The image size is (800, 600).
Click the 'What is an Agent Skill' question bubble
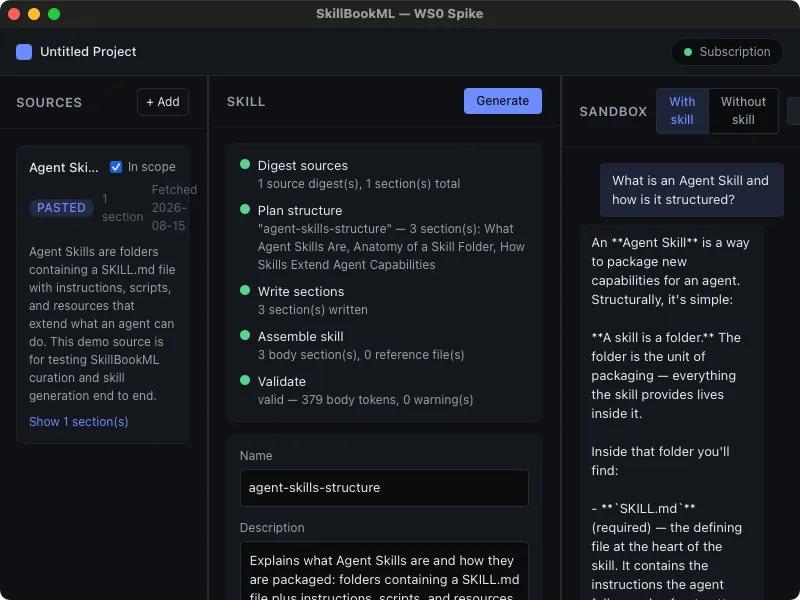692,190
